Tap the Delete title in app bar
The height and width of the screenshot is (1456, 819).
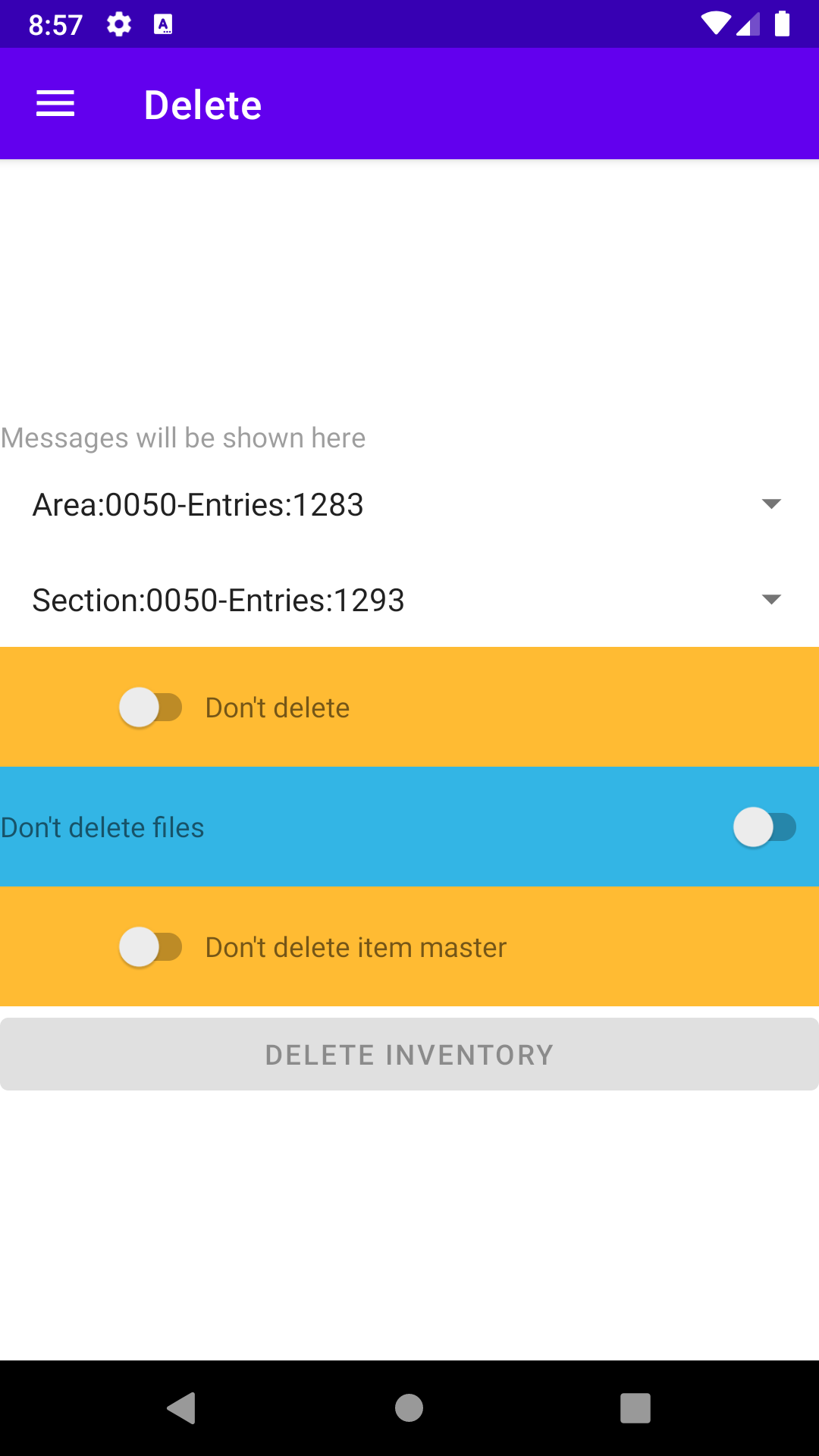pyautogui.click(x=202, y=105)
